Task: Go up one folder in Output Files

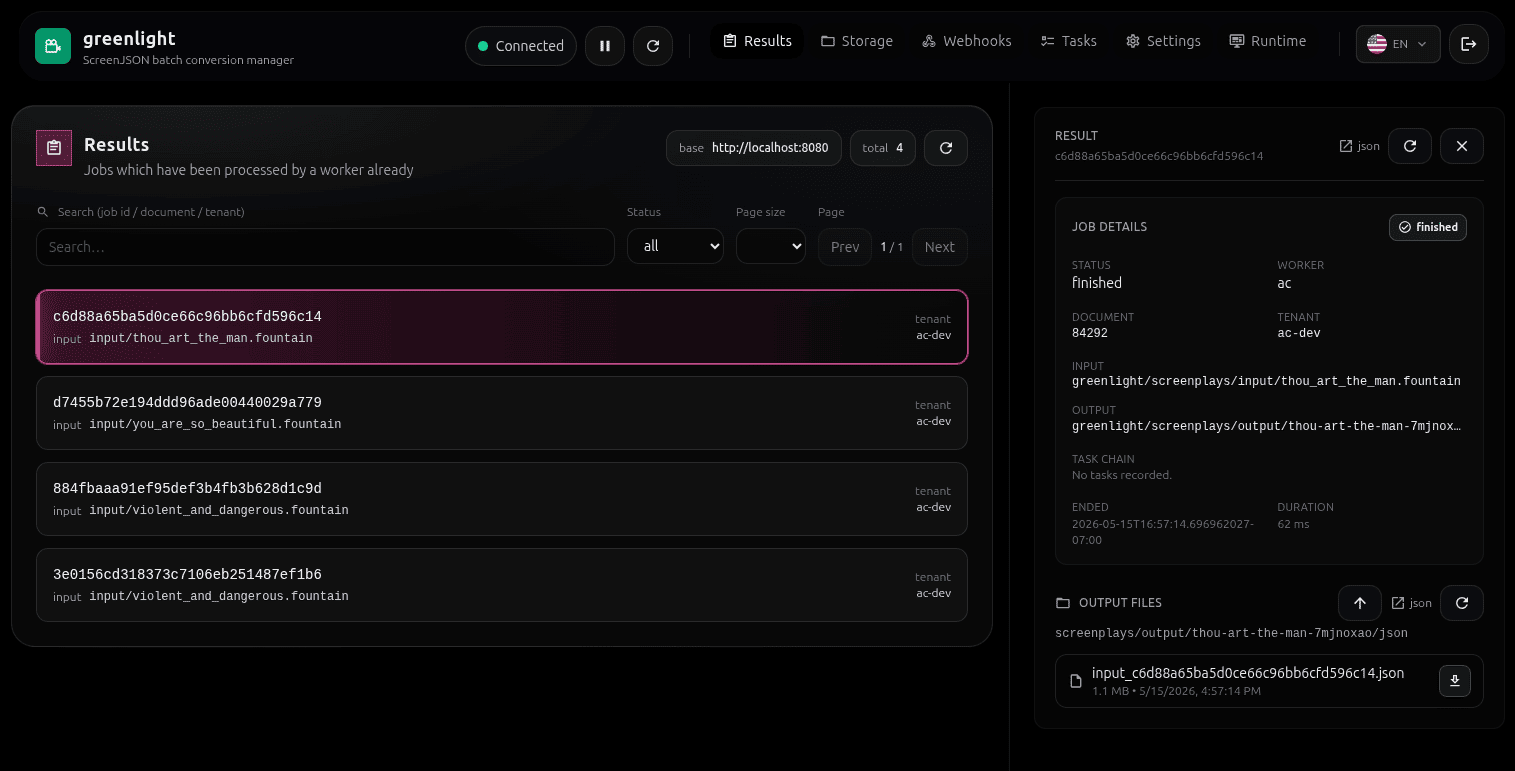Action: click(x=1360, y=603)
